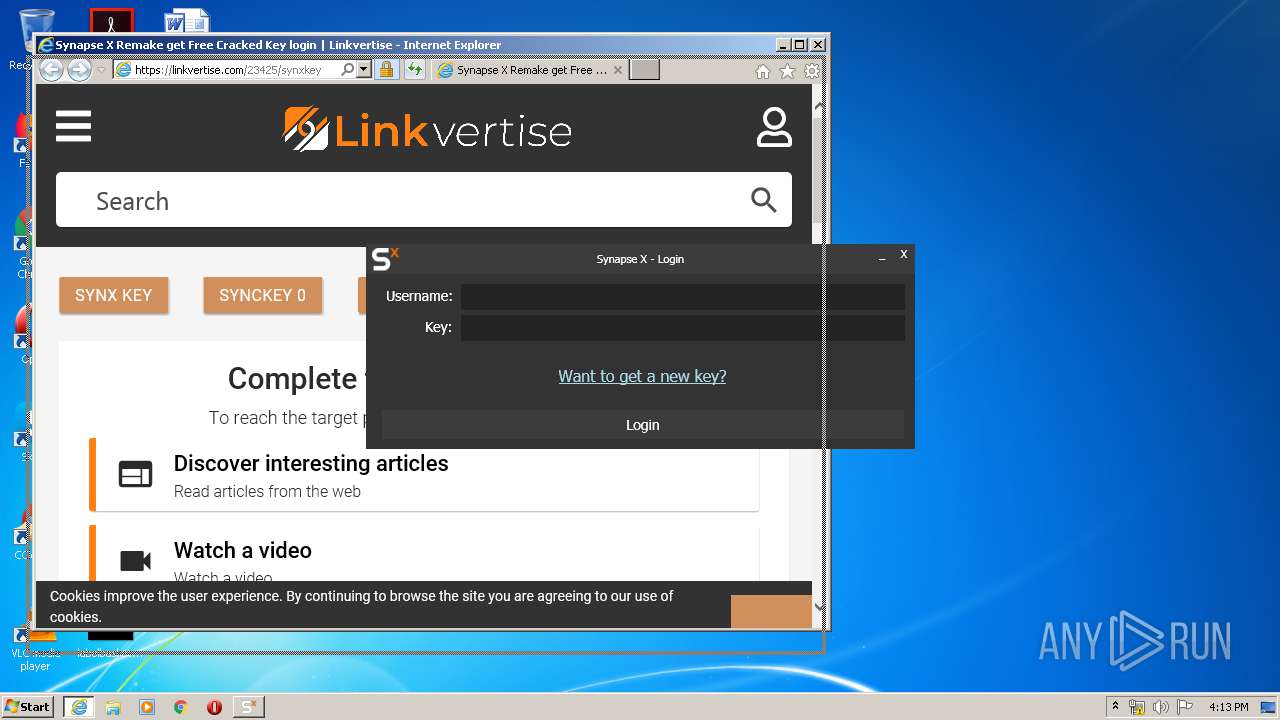Go back in Internet Explorer
This screenshot has width=1280, height=720.
point(51,70)
